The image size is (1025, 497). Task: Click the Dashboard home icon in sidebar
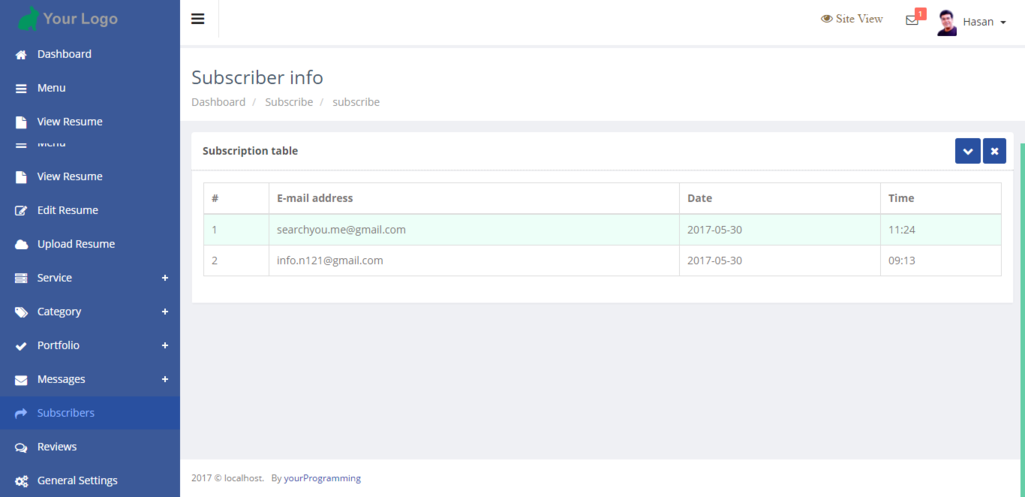[x=21, y=55]
